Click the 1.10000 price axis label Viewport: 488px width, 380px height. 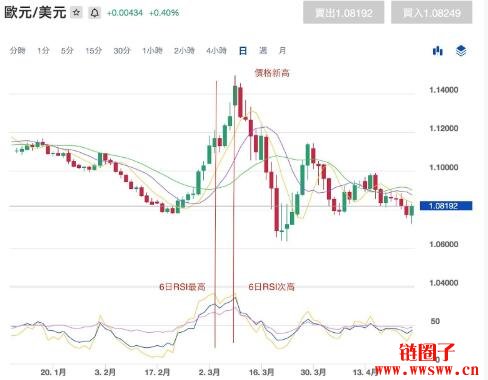[444, 167]
